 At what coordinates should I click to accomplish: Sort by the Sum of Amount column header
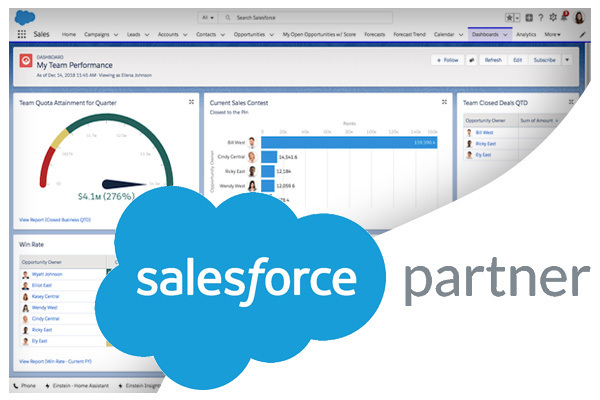click(x=539, y=120)
